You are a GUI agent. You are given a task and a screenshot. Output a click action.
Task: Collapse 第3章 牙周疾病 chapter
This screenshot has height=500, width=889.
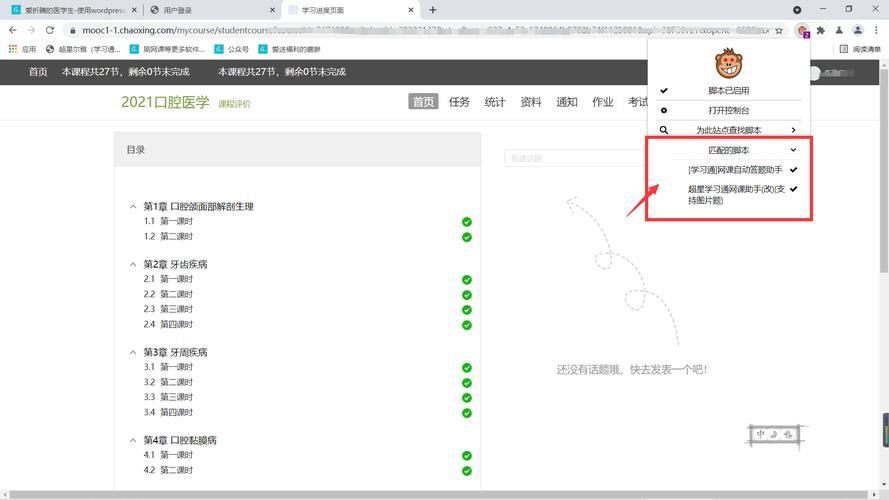click(x=133, y=353)
